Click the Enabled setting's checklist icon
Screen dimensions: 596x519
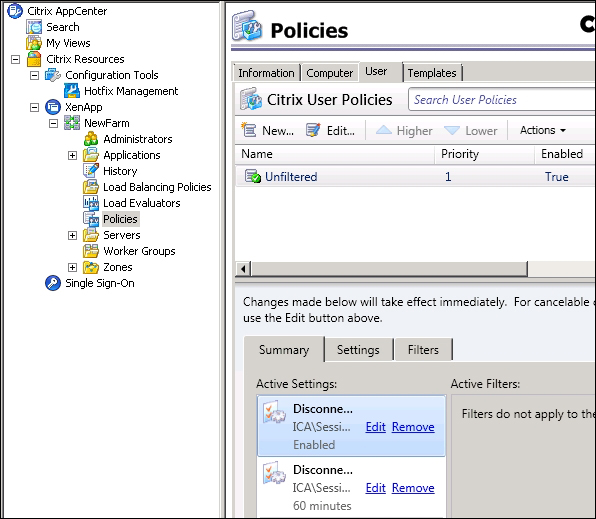coord(274,412)
